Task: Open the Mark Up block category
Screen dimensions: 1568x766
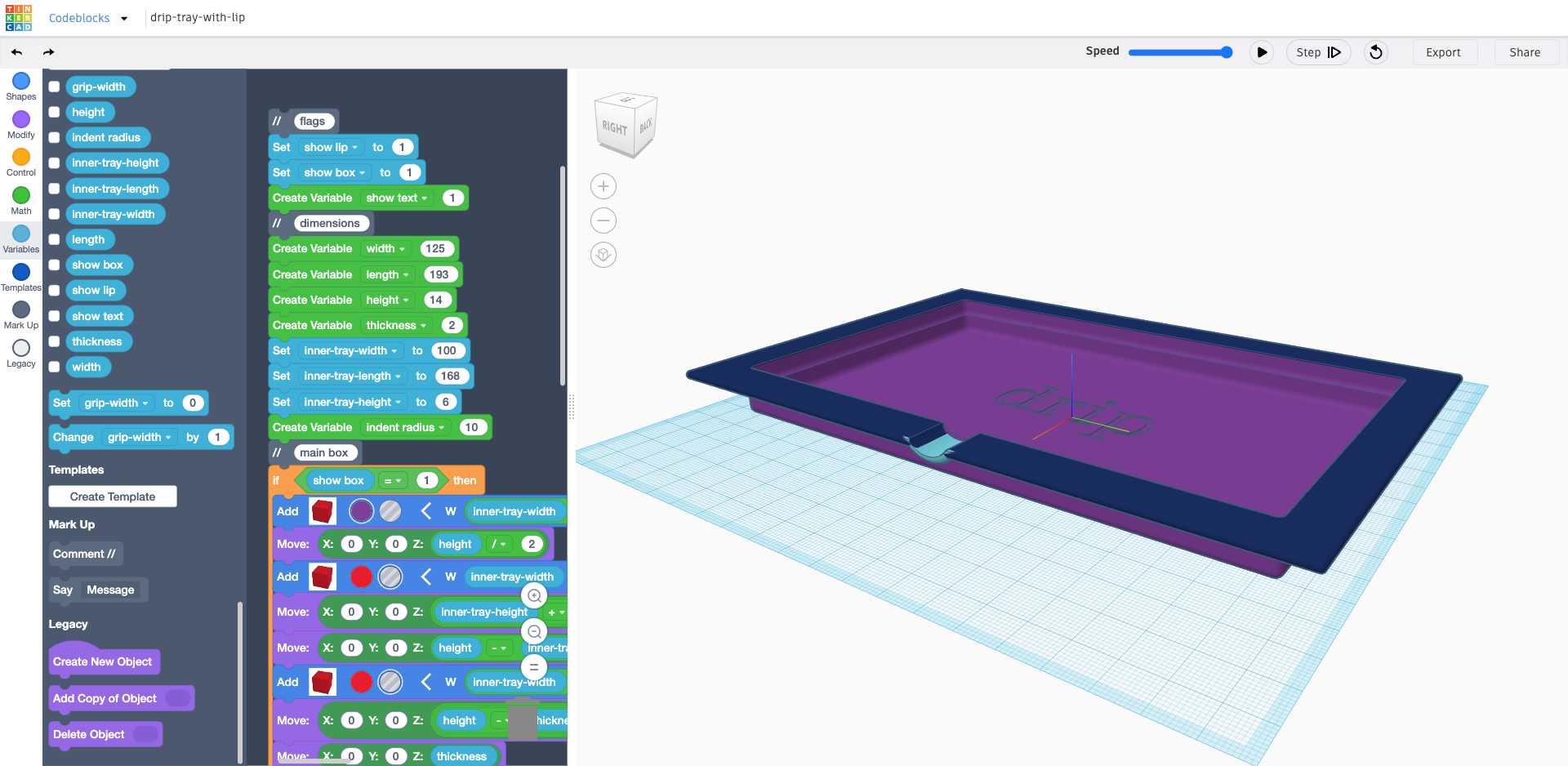Action: coord(21,314)
